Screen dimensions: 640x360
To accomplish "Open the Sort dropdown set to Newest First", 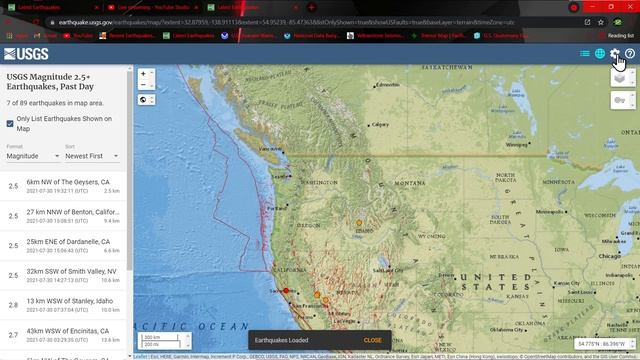I will pos(92,156).
